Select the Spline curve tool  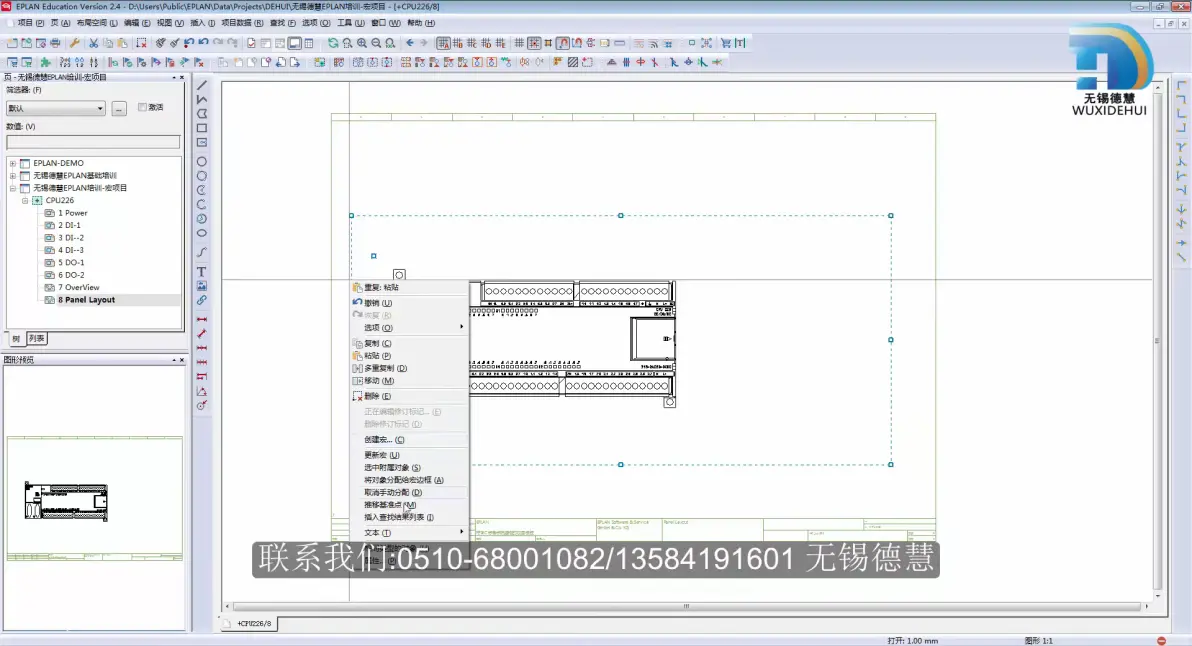(201, 252)
